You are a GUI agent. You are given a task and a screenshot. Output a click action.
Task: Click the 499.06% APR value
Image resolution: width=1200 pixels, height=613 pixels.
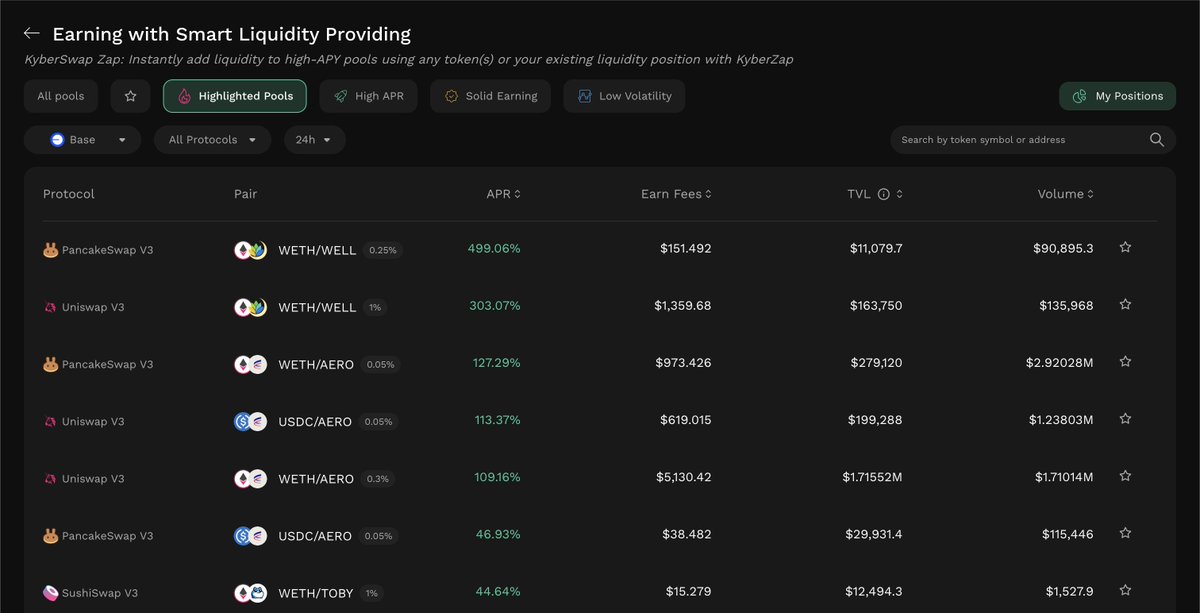[x=494, y=248]
